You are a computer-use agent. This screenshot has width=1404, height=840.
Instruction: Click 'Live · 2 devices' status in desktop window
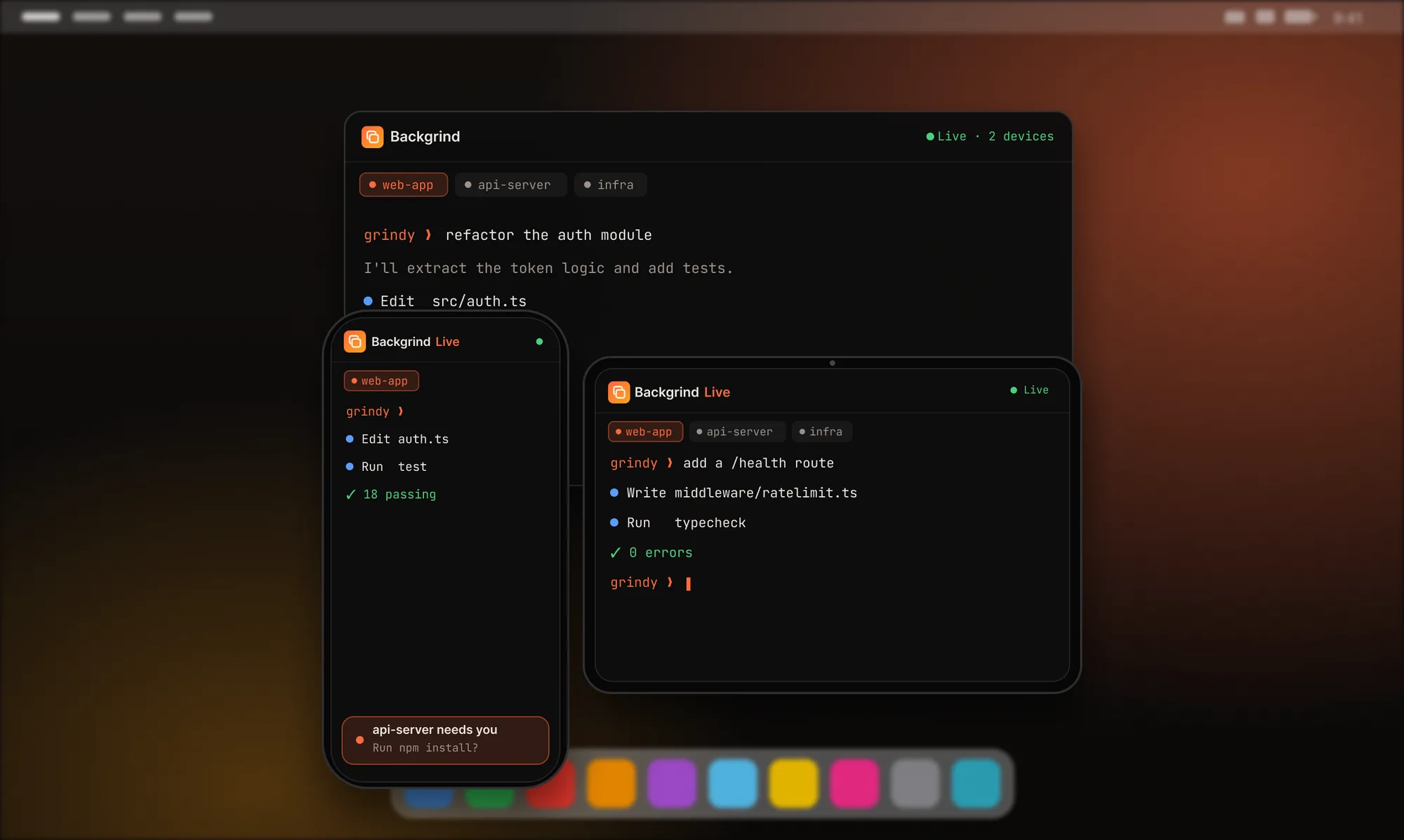pyautogui.click(x=990, y=136)
